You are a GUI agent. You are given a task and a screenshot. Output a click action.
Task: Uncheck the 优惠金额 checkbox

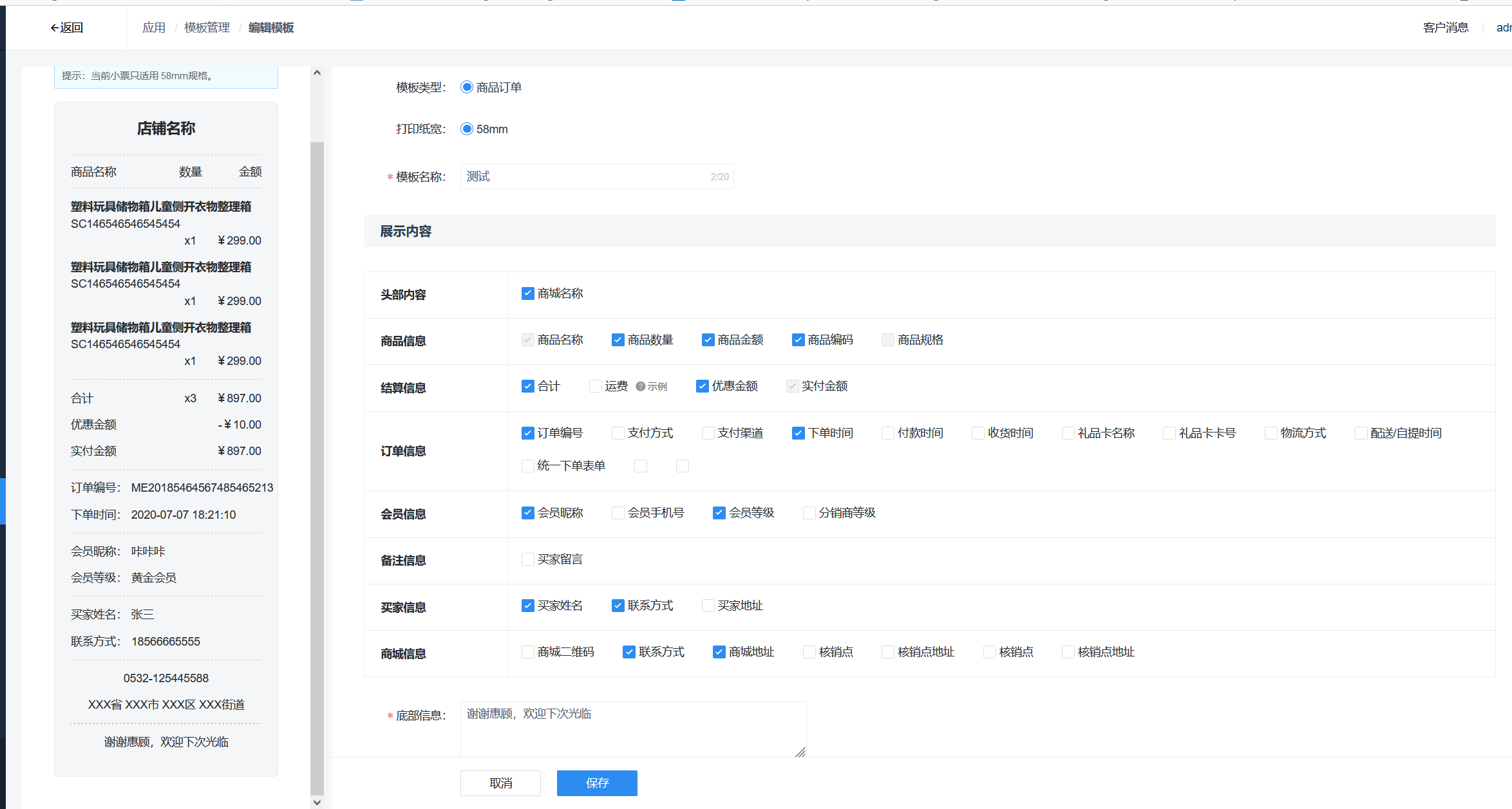point(703,386)
